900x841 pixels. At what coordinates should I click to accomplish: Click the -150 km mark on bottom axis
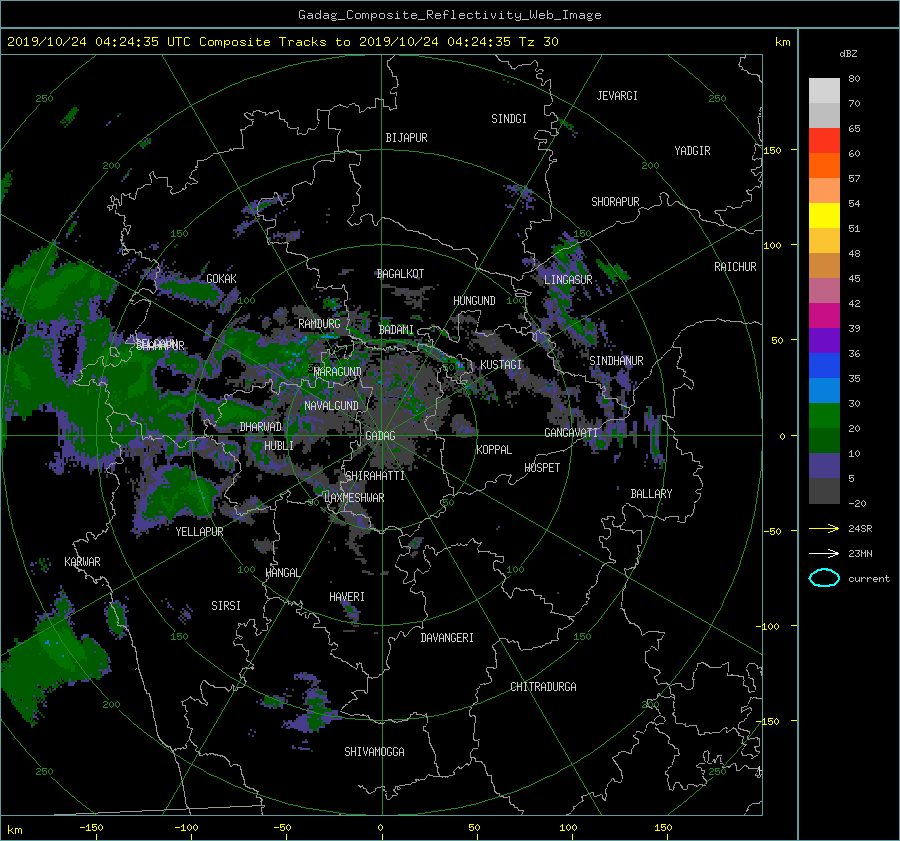click(91, 828)
